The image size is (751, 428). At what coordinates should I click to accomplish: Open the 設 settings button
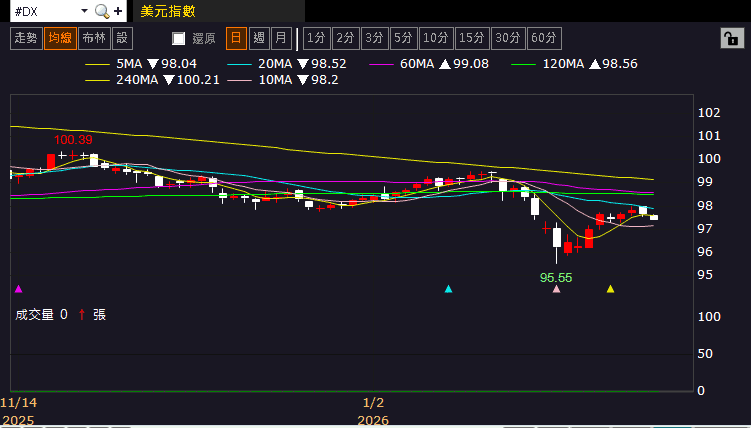tap(122, 38)
